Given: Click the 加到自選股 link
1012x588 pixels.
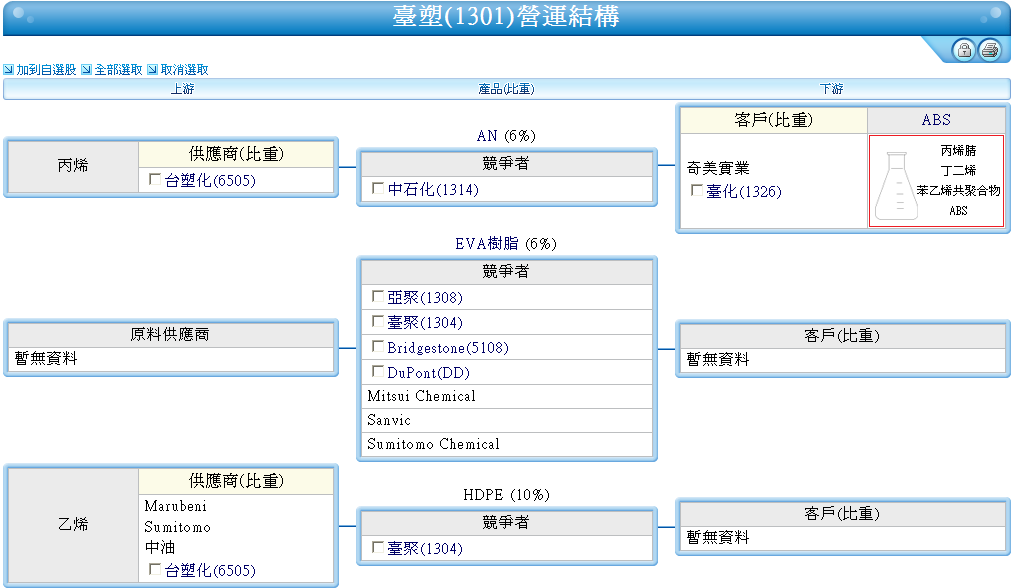Looking at the screenshot, I should point(46,70).
